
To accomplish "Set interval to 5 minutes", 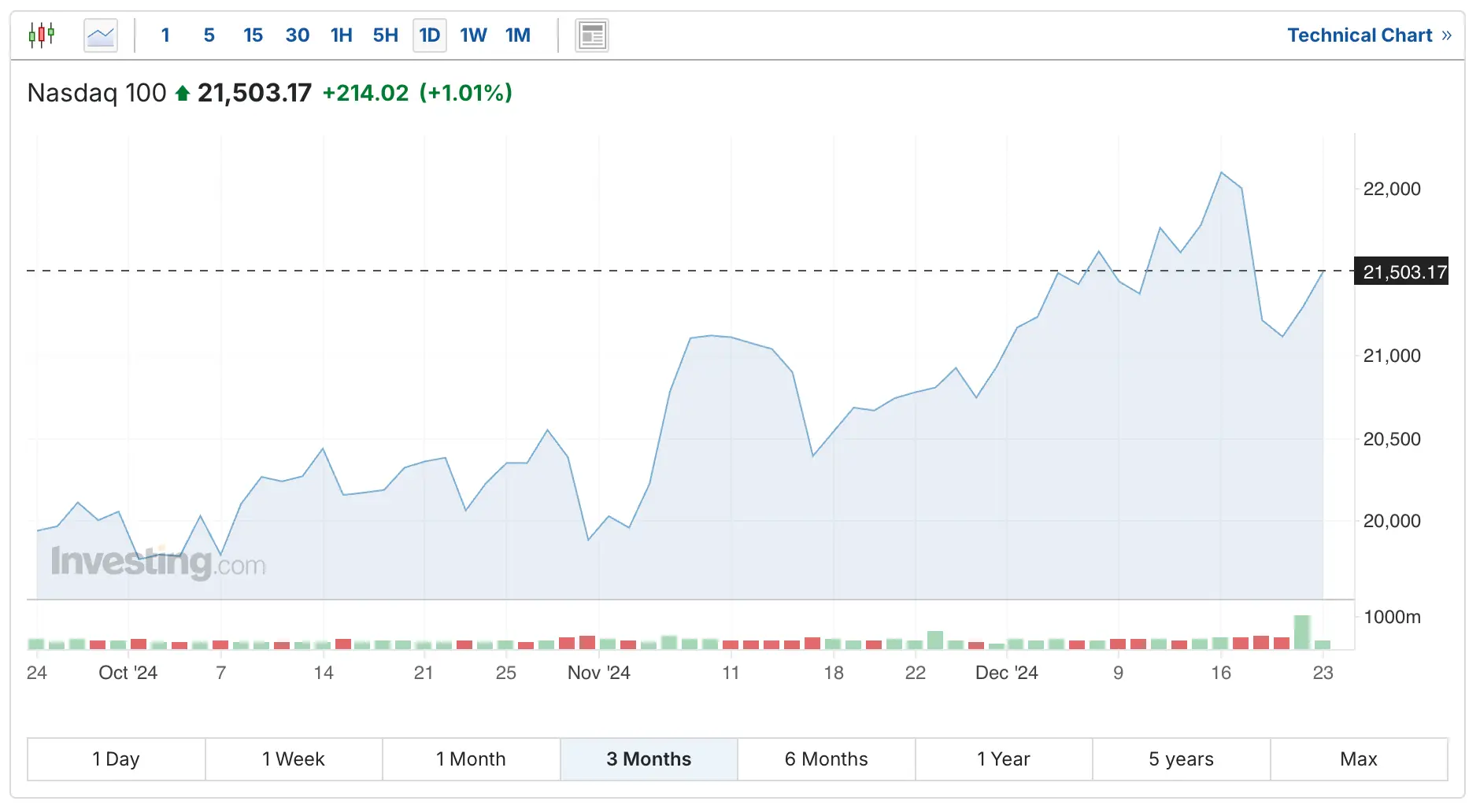I will 209,35.
